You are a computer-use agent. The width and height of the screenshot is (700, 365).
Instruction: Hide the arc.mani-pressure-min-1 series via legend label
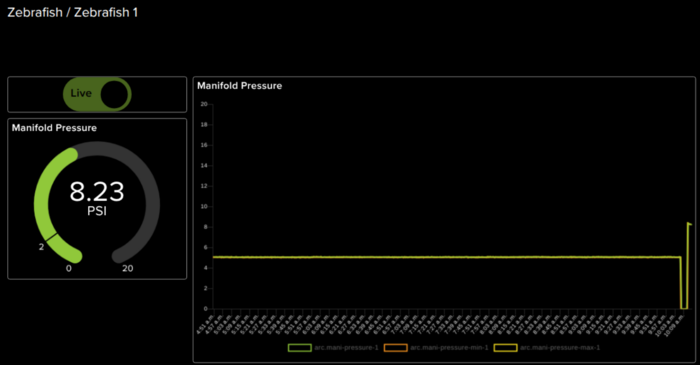click(449, 348)
